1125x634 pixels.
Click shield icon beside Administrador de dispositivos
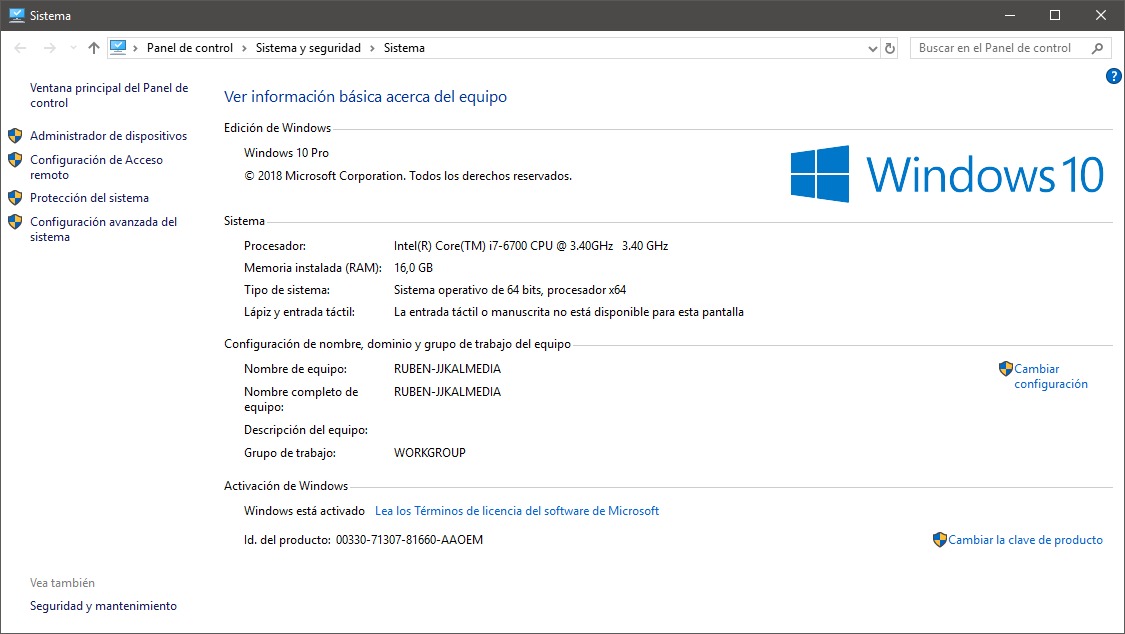coord(15,136)
